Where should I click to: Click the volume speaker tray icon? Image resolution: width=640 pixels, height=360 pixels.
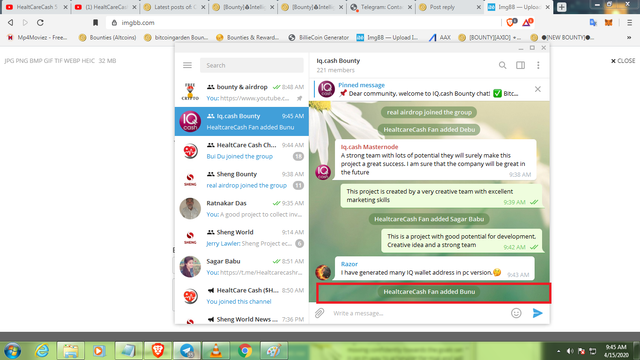[570, 351]
